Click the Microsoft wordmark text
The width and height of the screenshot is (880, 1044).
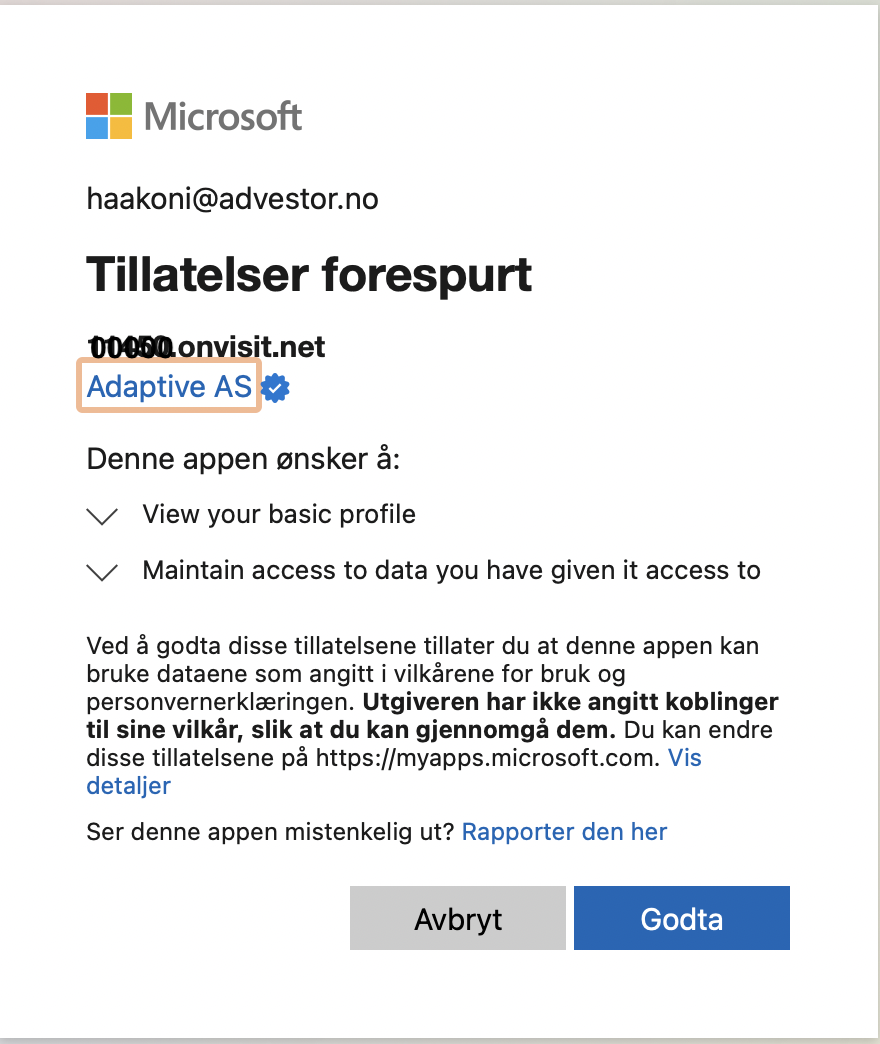click(x=223, y=117)
